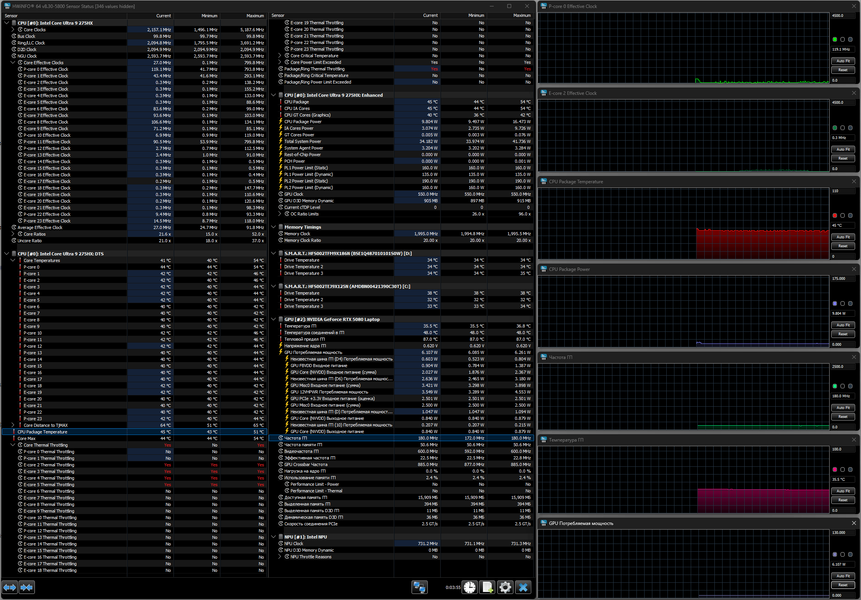Click the chip icon beside GPU RTX 5080 Laptop header
Screen dimensions: 861x600
(281, 319)
